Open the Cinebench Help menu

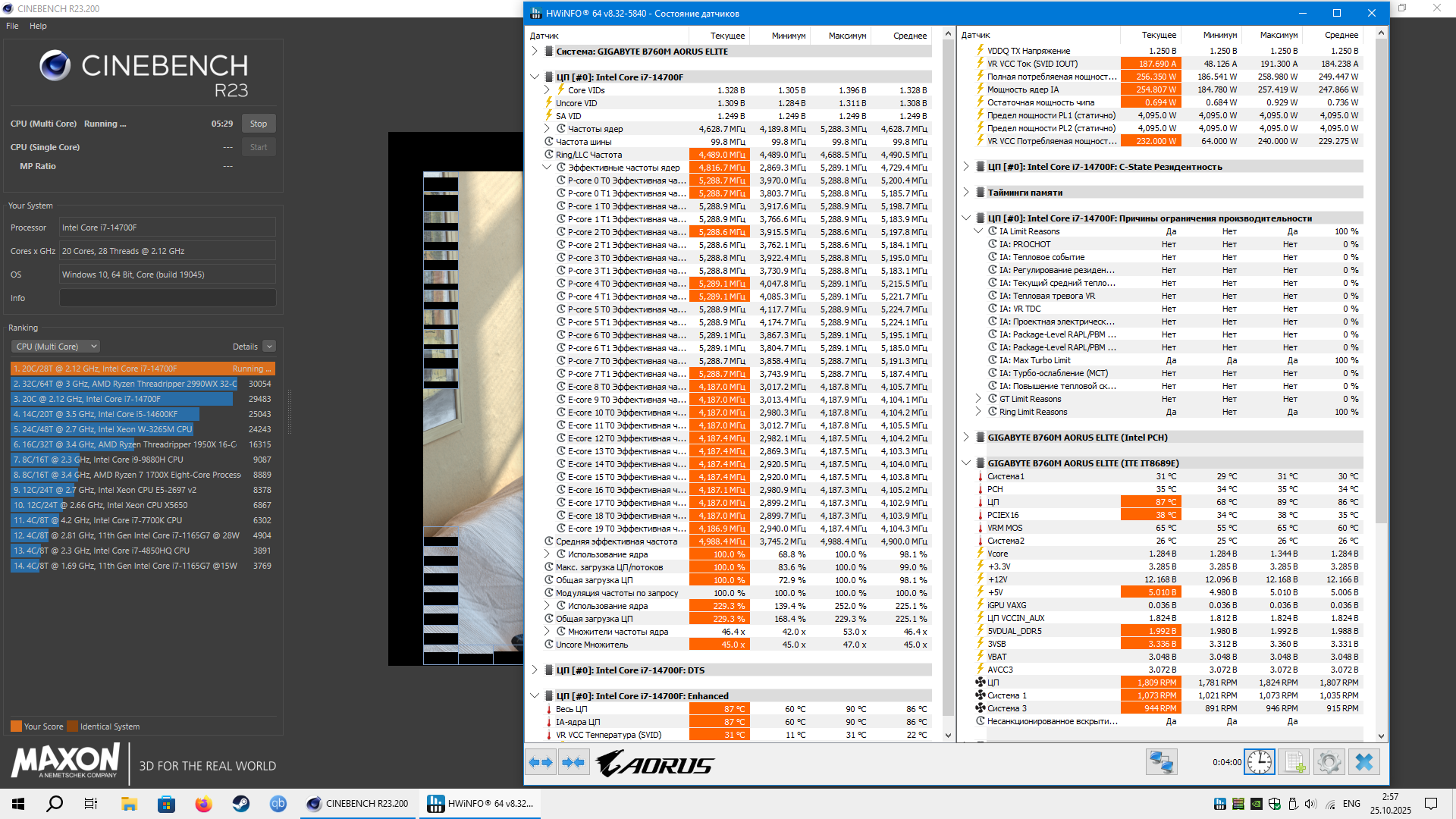tap(38, 26)
